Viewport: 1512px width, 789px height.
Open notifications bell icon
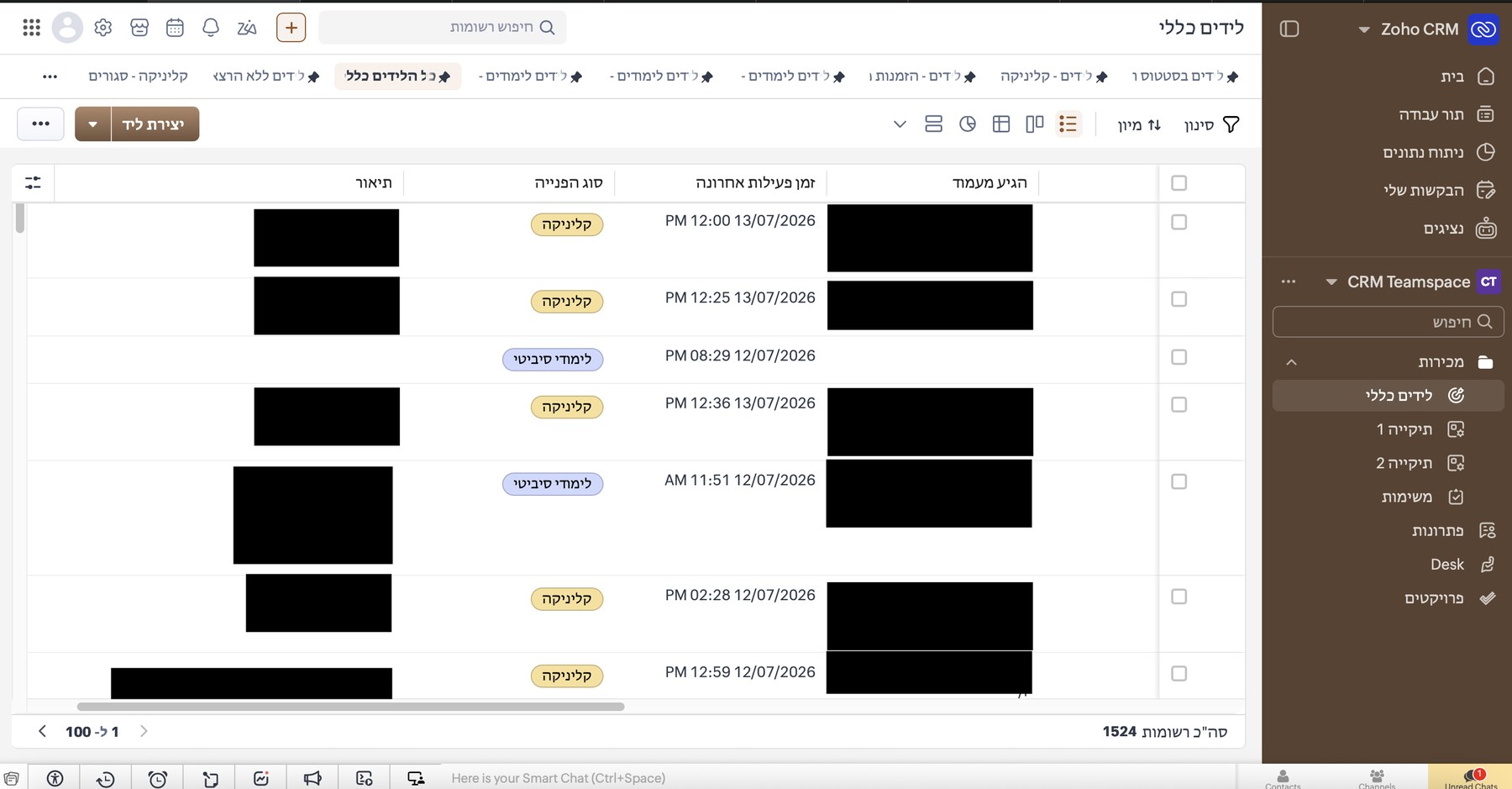[x=211, y=28]
